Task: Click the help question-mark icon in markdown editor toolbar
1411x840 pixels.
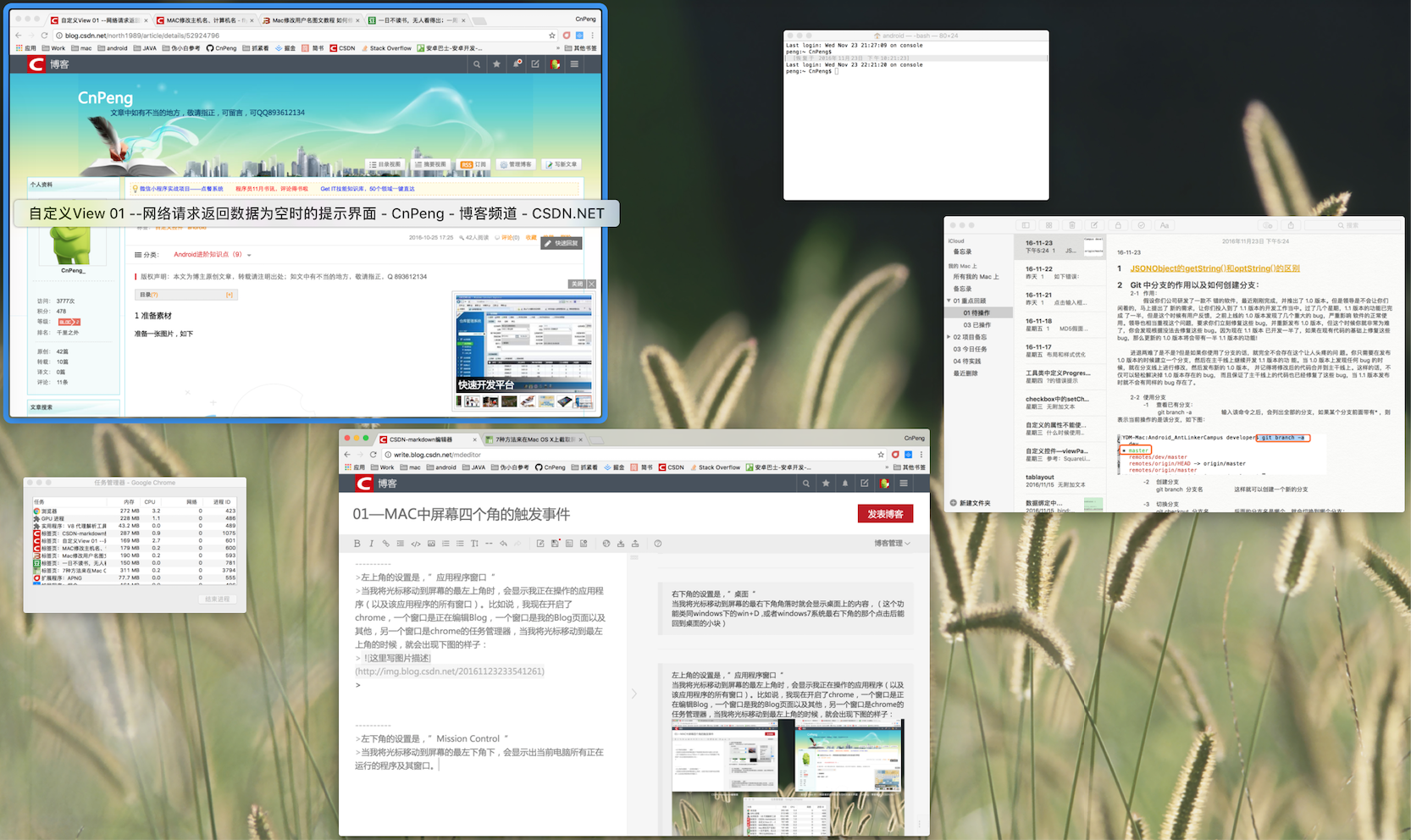Action: tap(658, 544)
